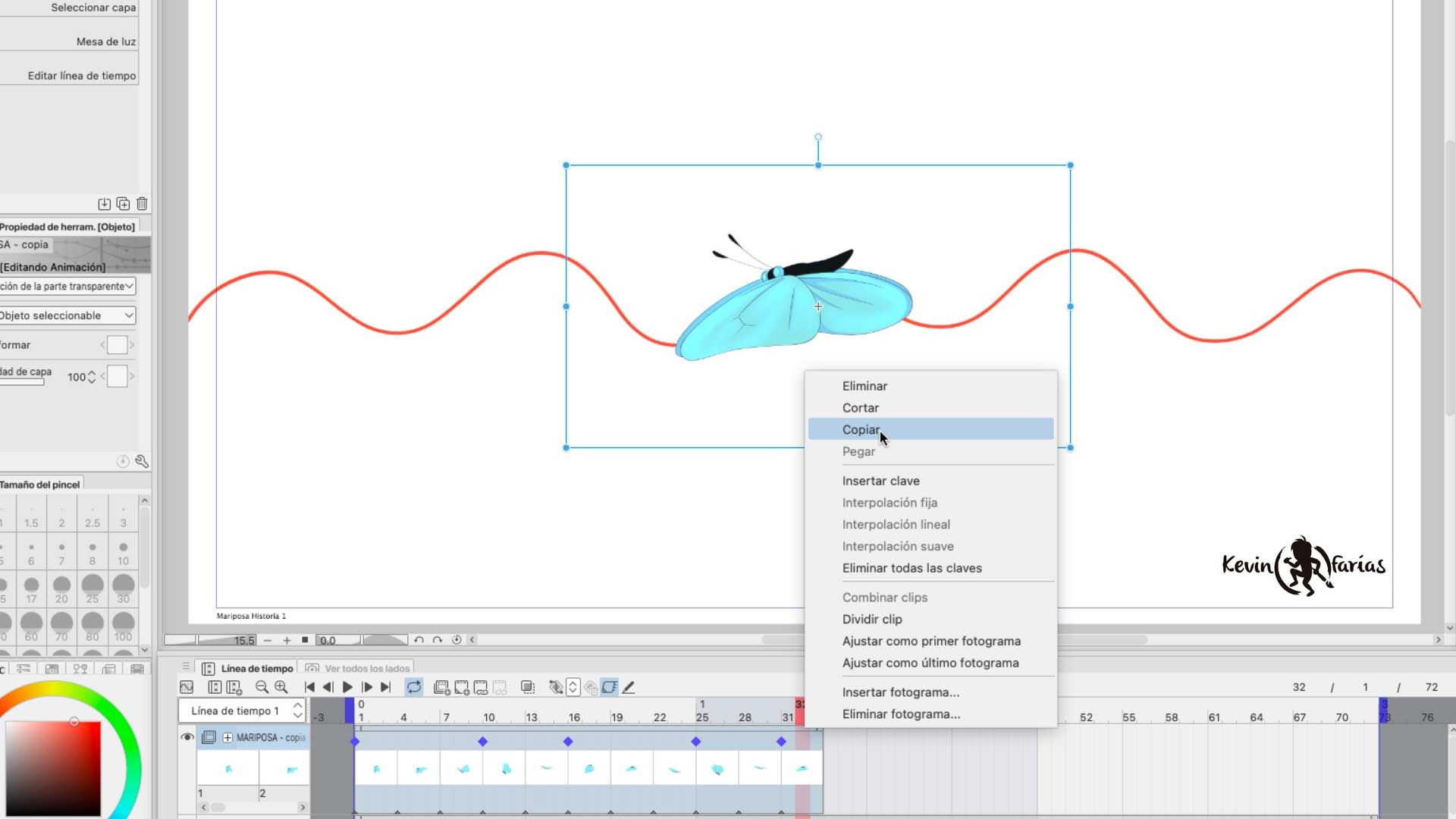Click the Mesa de luz button
Image resolution: width=1456 pixels, height=819 pixels.
pyautogui.click(x=105, y=42)
